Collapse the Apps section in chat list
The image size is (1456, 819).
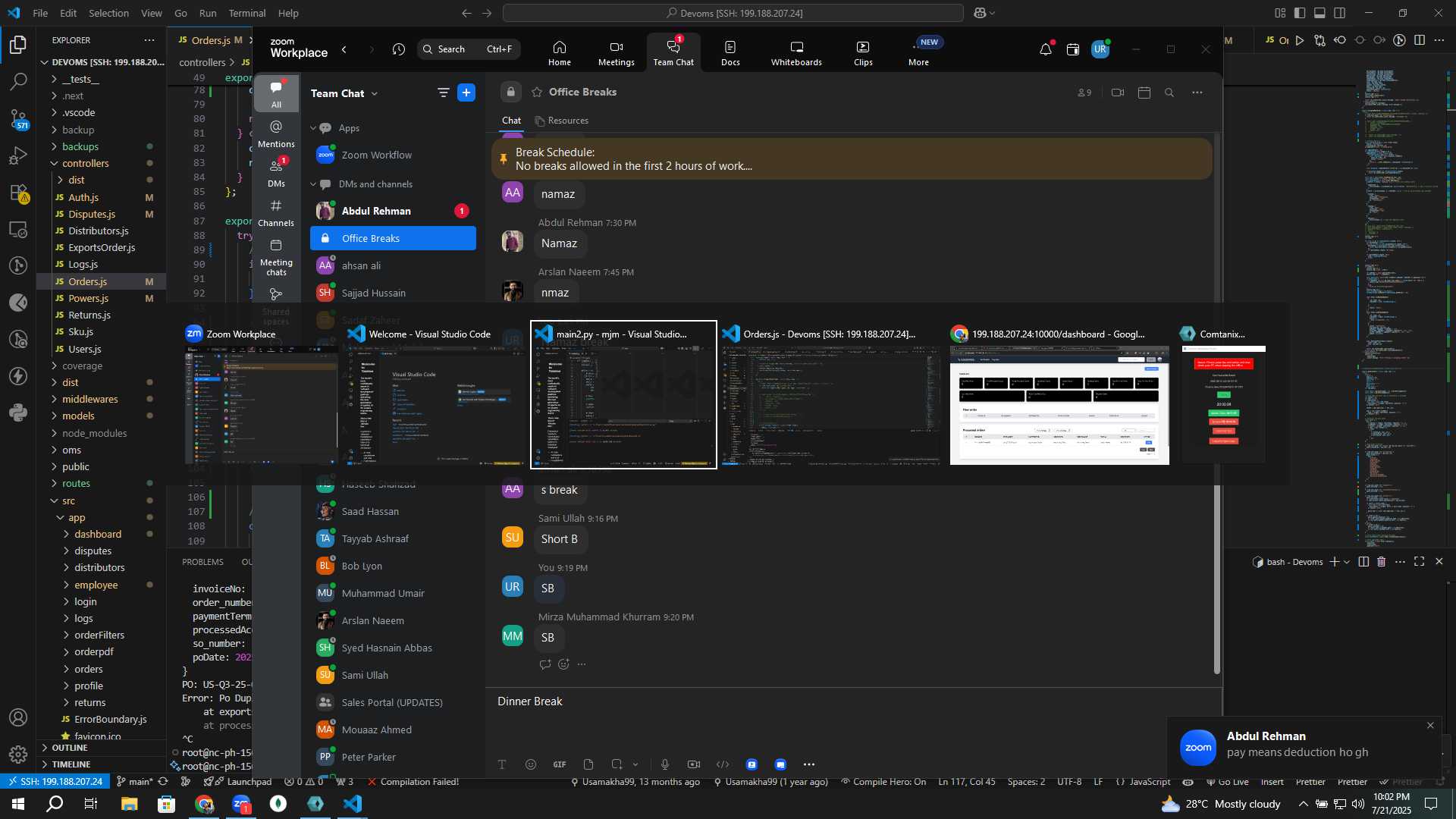click(x=313, y=128)
